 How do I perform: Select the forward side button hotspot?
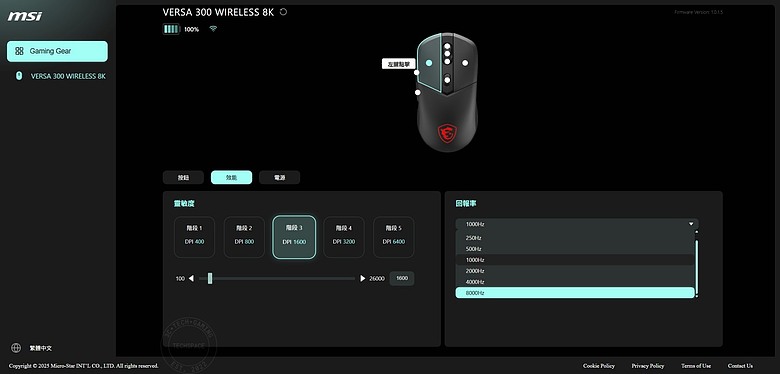[x=416, y=73]
